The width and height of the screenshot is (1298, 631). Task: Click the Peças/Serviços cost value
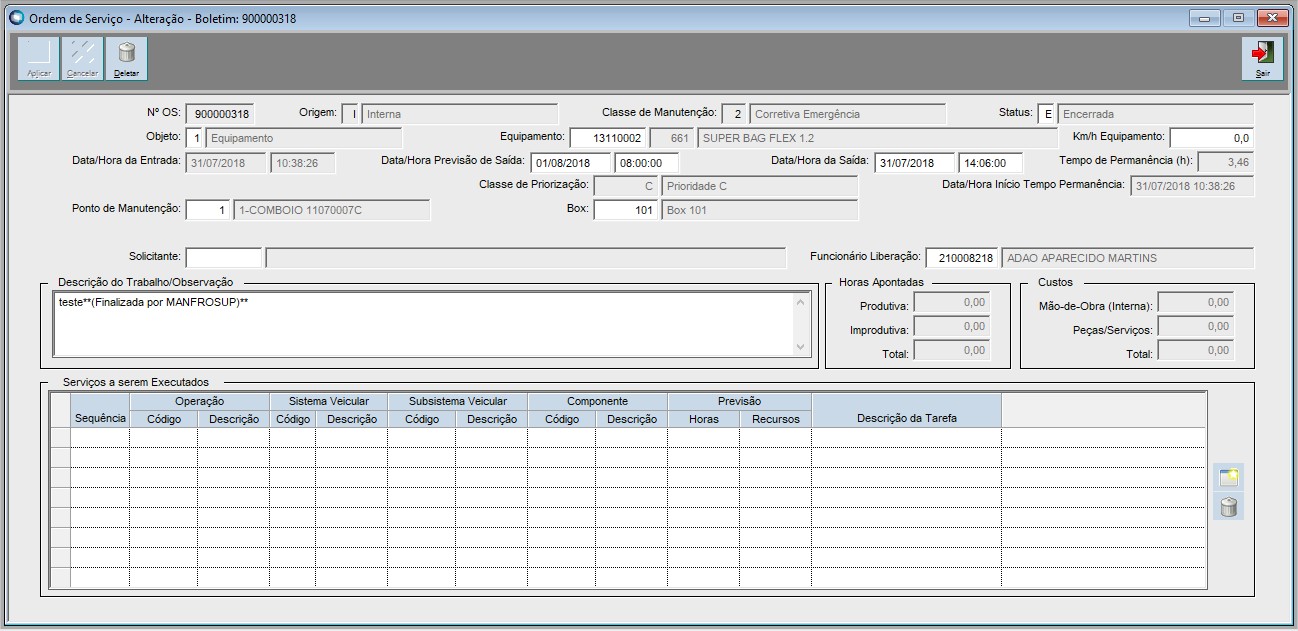(x=1196, y=326)
